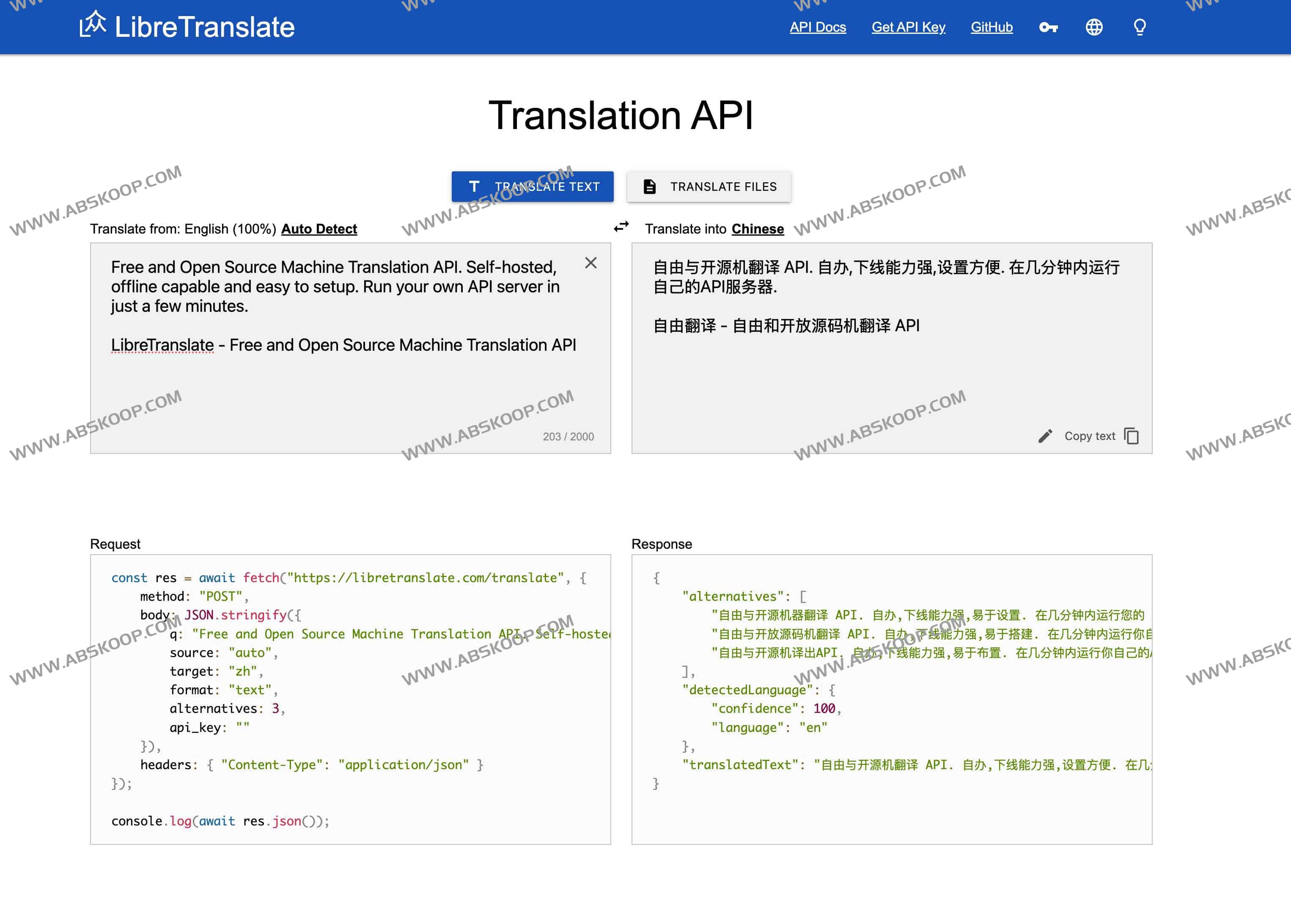Click the copy text clipboard icon

(1132, 436)
